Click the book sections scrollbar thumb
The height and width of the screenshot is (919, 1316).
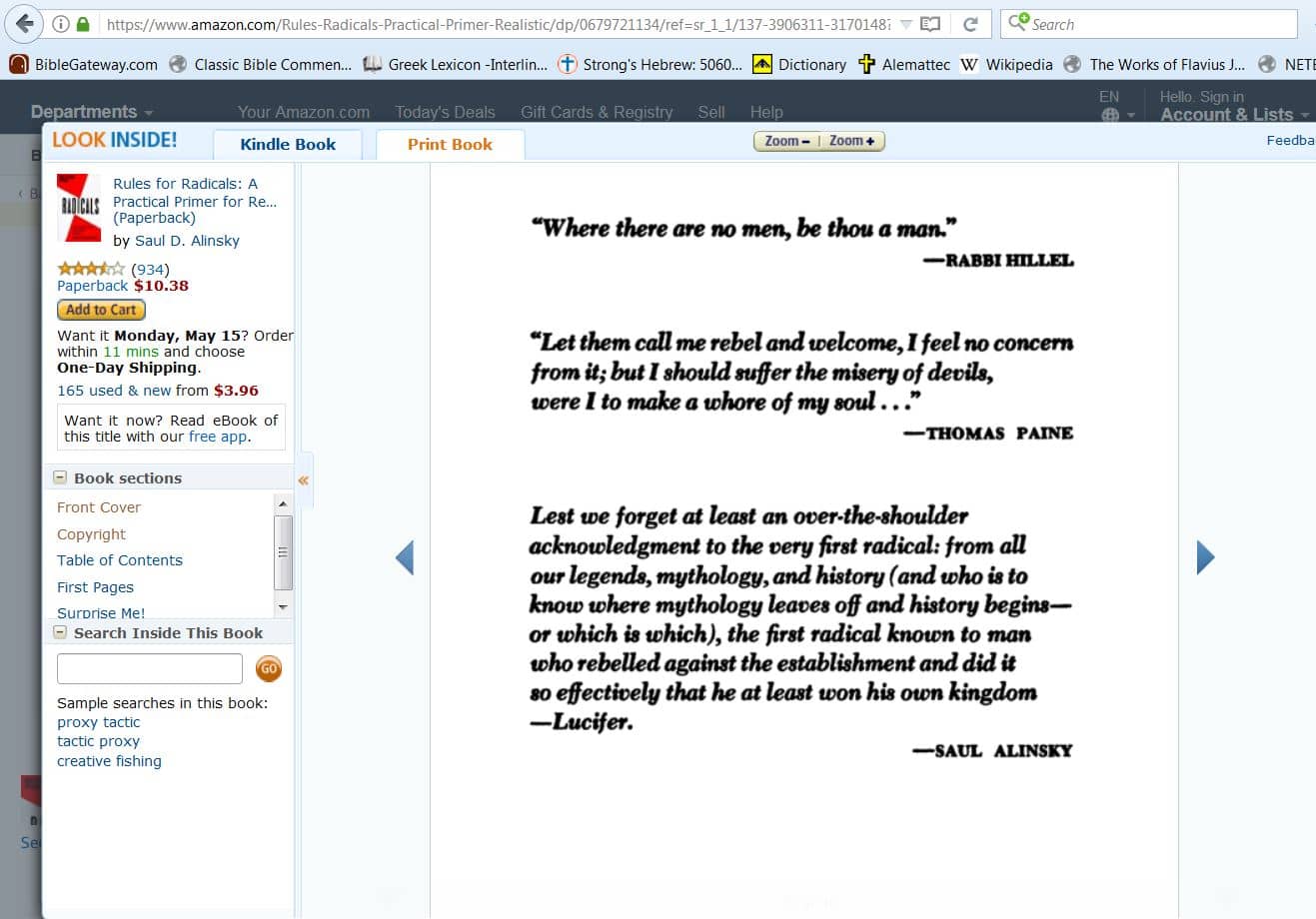click(283, 552)
